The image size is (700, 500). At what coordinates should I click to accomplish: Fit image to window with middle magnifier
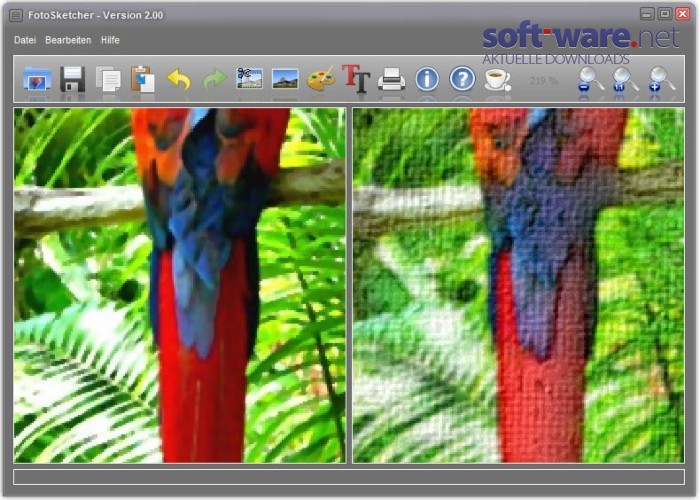coord(625,79)
